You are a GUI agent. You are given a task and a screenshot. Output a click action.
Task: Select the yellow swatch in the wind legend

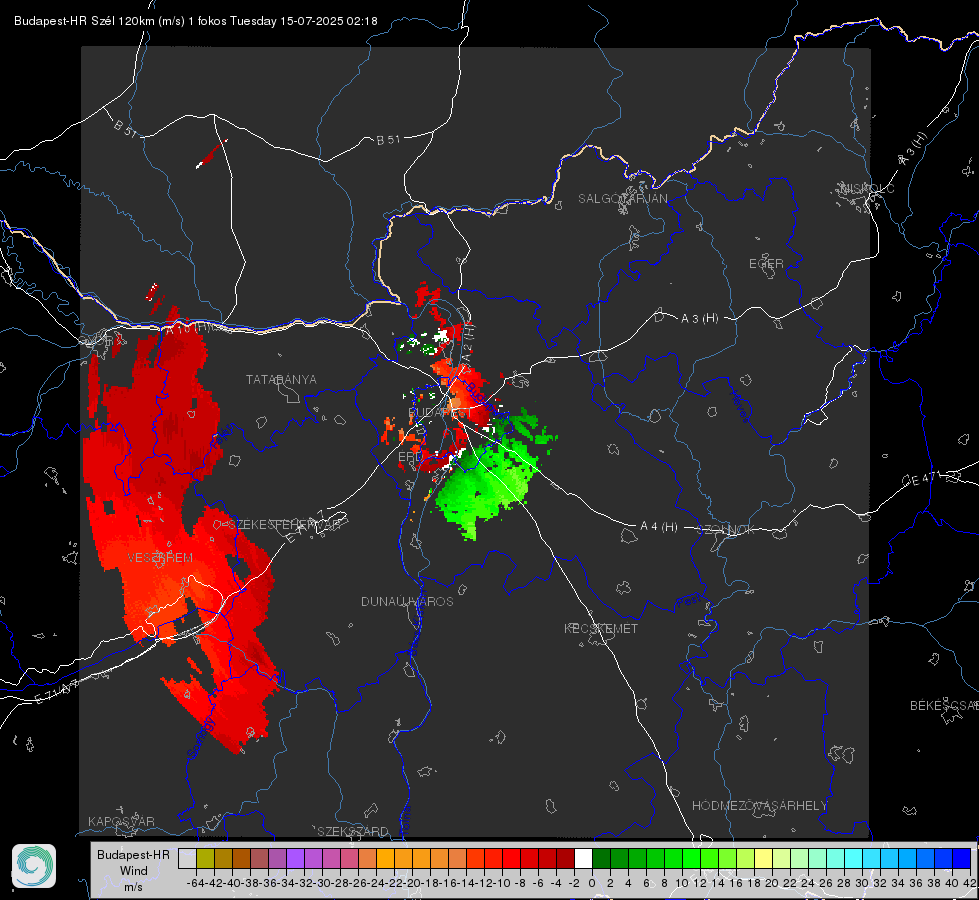[x=764, y=858]
